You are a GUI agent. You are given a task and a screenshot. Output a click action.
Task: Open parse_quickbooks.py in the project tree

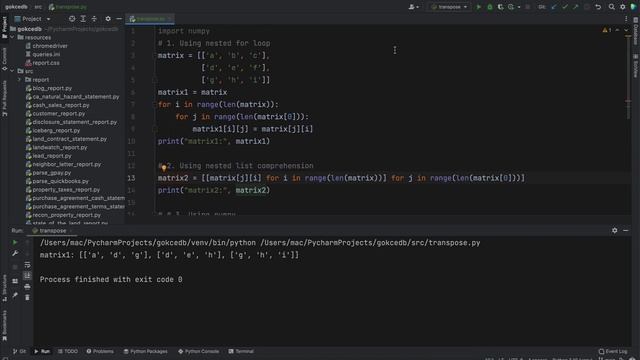60,181
